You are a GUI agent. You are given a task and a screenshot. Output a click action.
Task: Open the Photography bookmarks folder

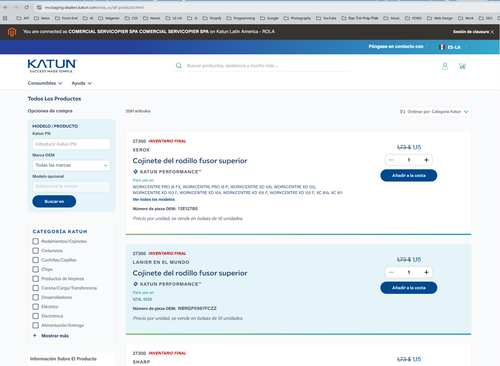(297, 18)
